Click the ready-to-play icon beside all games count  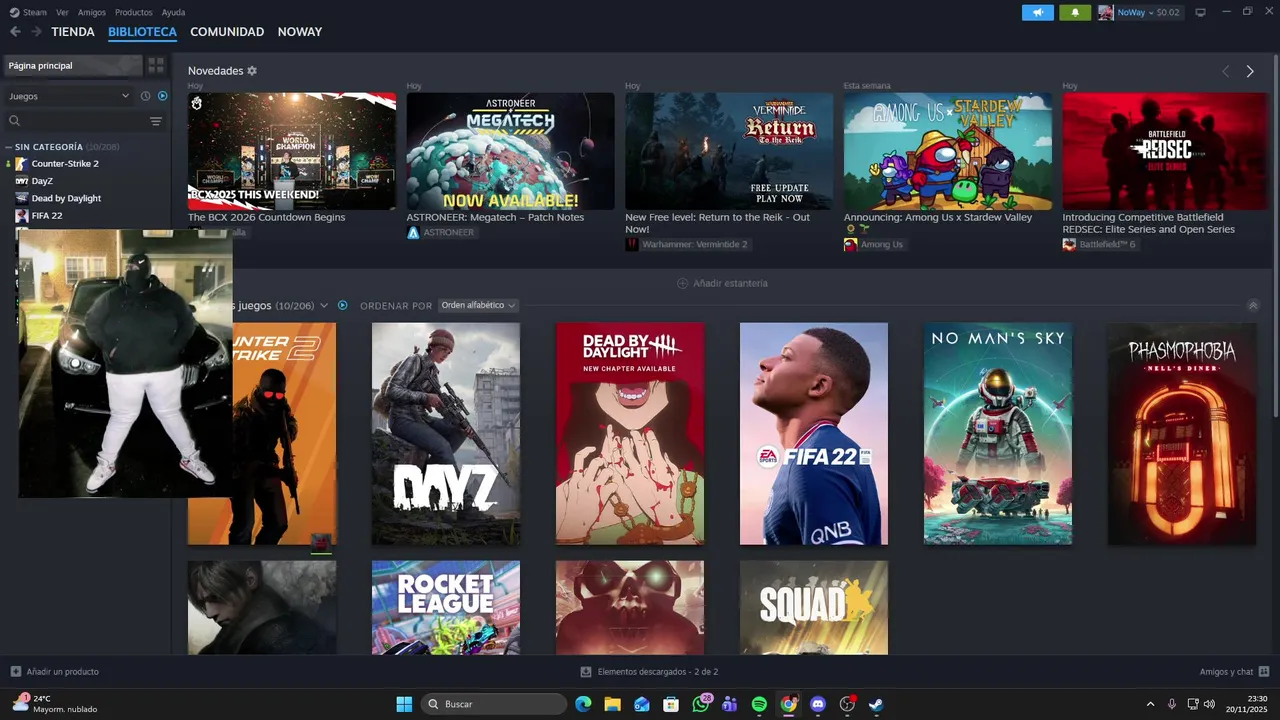(x=342, y=305)
